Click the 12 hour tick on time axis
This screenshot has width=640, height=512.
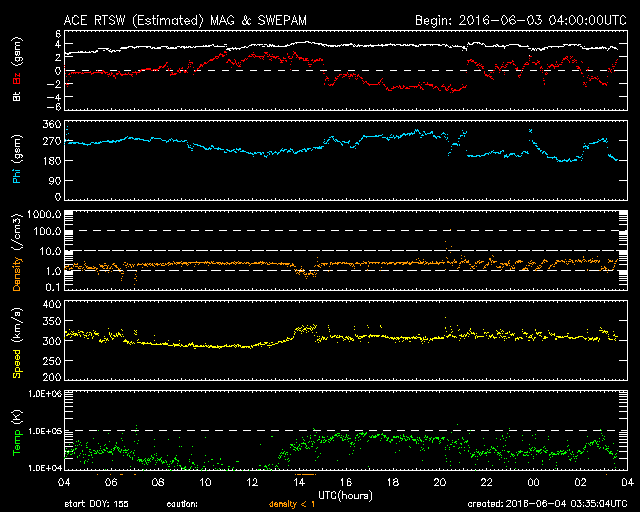252,481
